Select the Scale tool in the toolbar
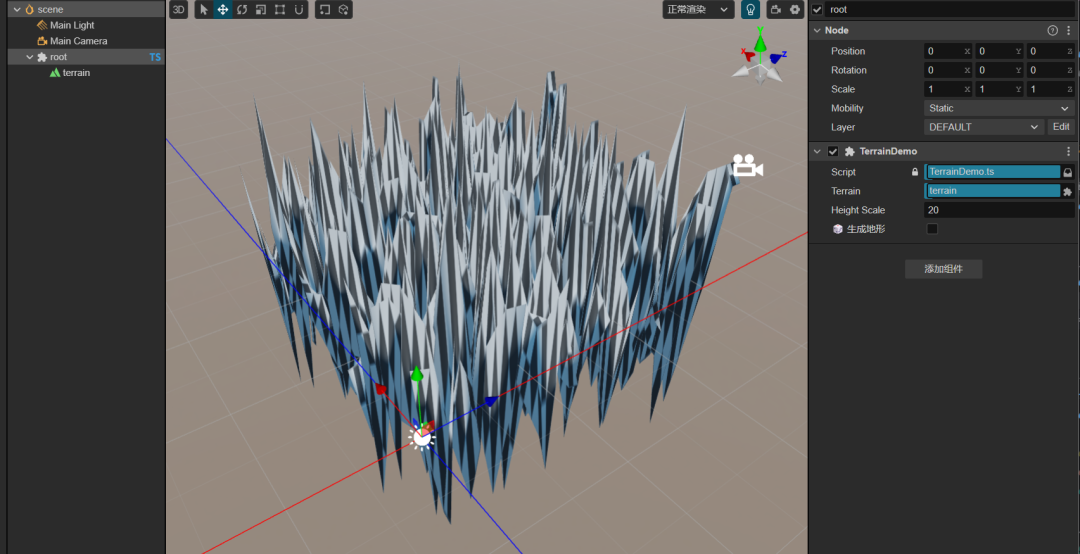 click(x=261, y=9)
